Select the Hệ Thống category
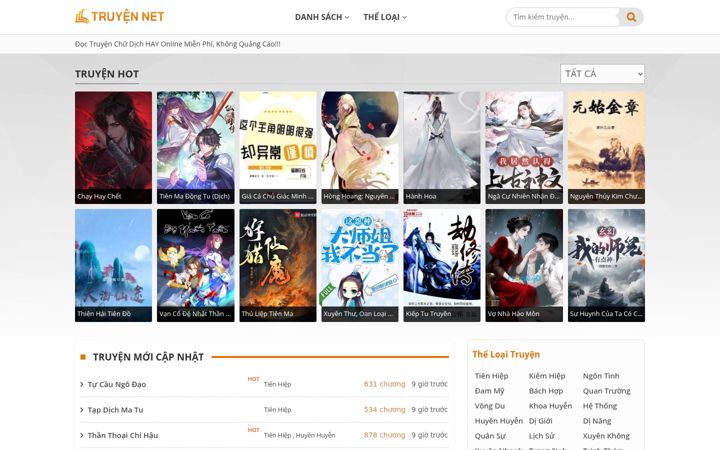The image size is (720, 450). pyautogui.click(x=600, y=406)
